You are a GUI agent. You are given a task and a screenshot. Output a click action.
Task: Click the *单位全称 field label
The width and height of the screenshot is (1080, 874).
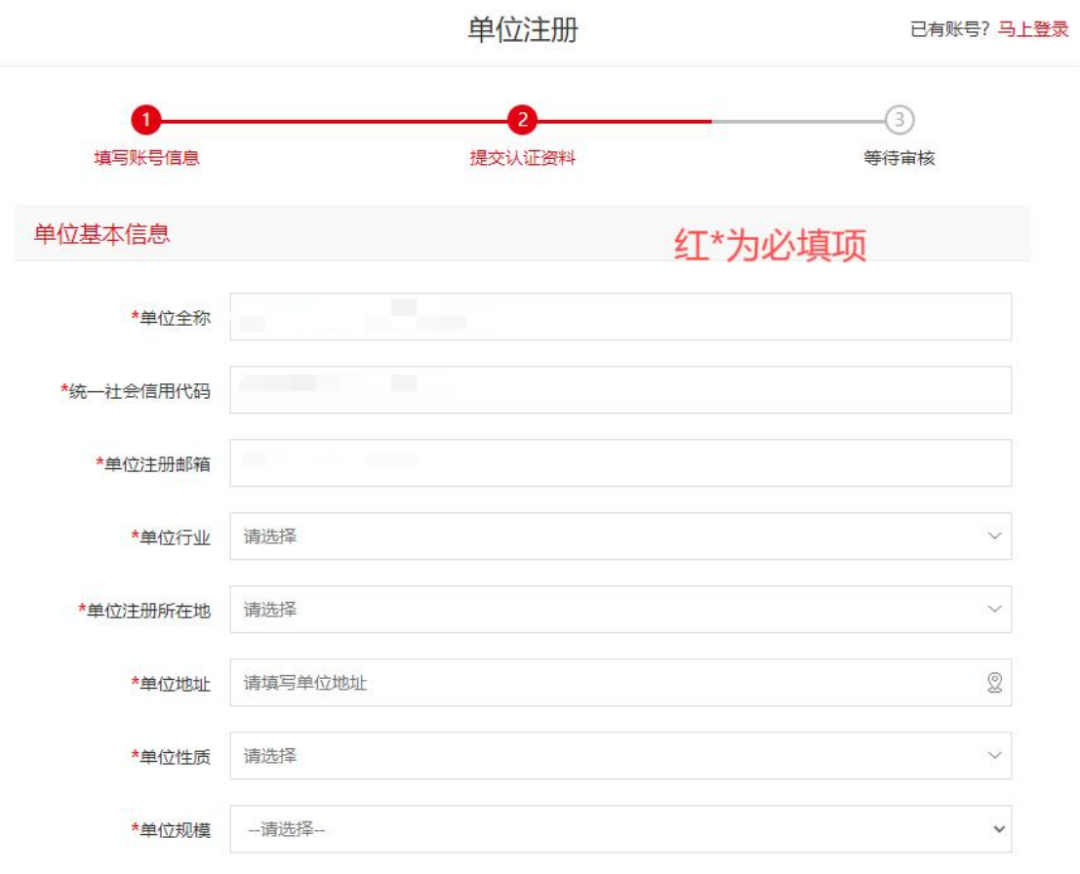point(171,318)
